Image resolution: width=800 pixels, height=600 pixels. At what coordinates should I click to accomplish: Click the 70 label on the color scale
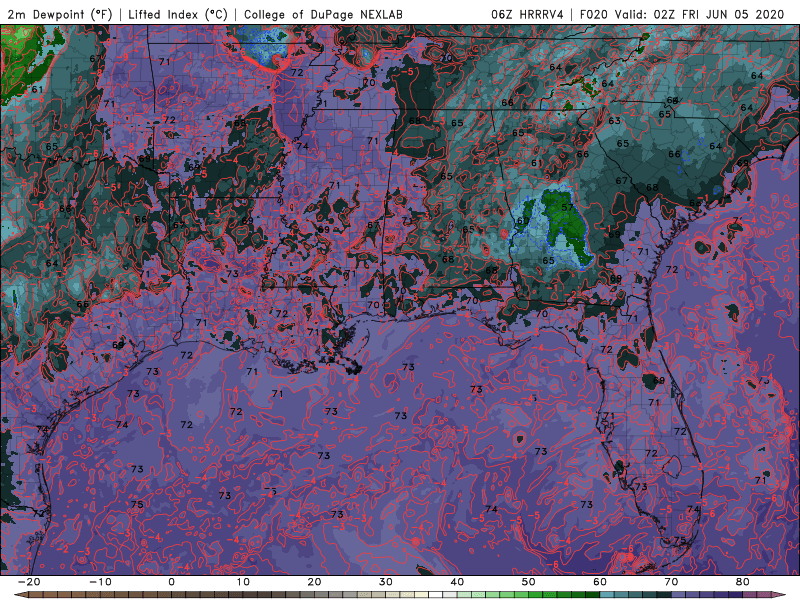pos(671,582)
